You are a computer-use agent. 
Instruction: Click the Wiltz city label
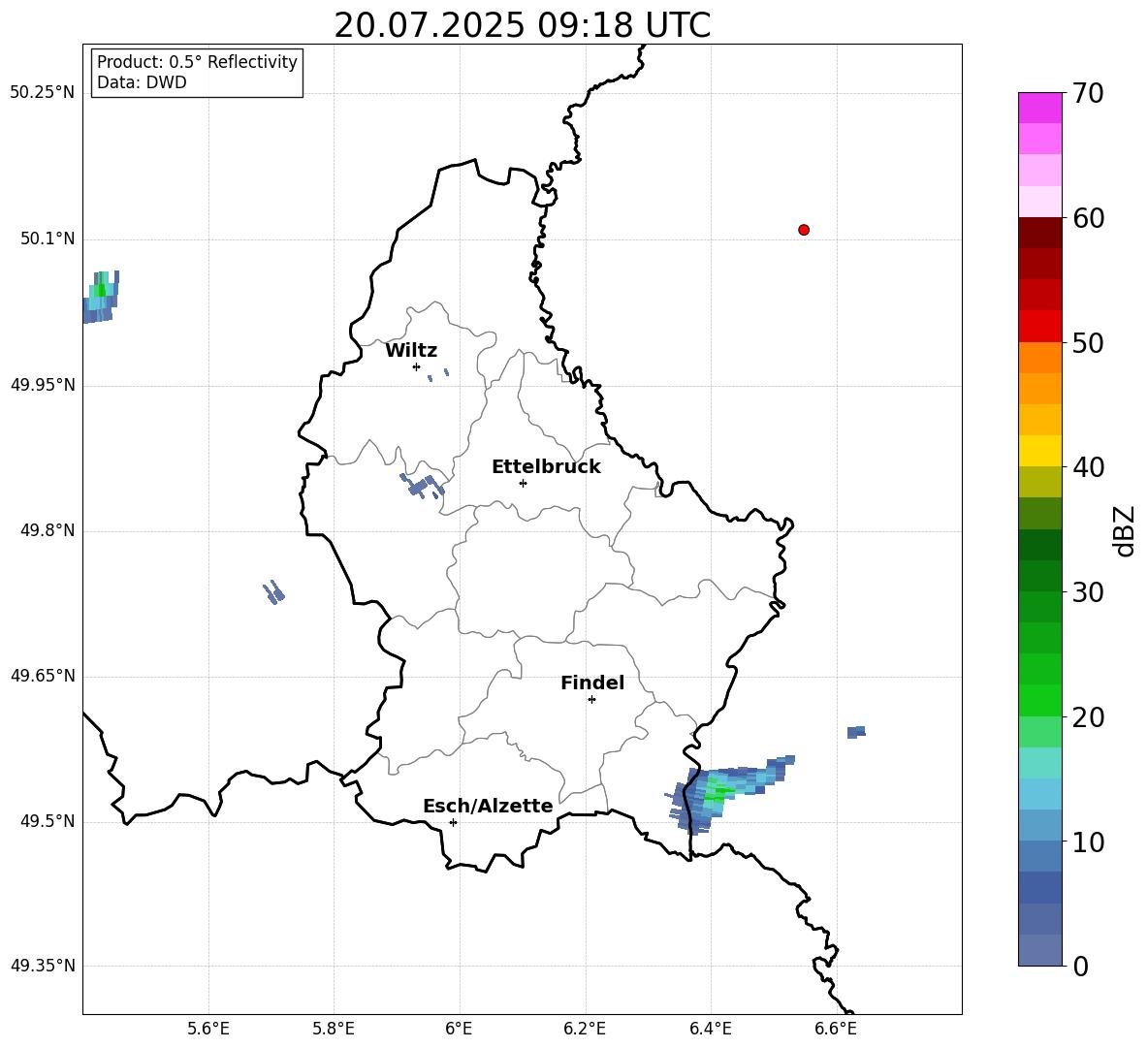(411, 351)
